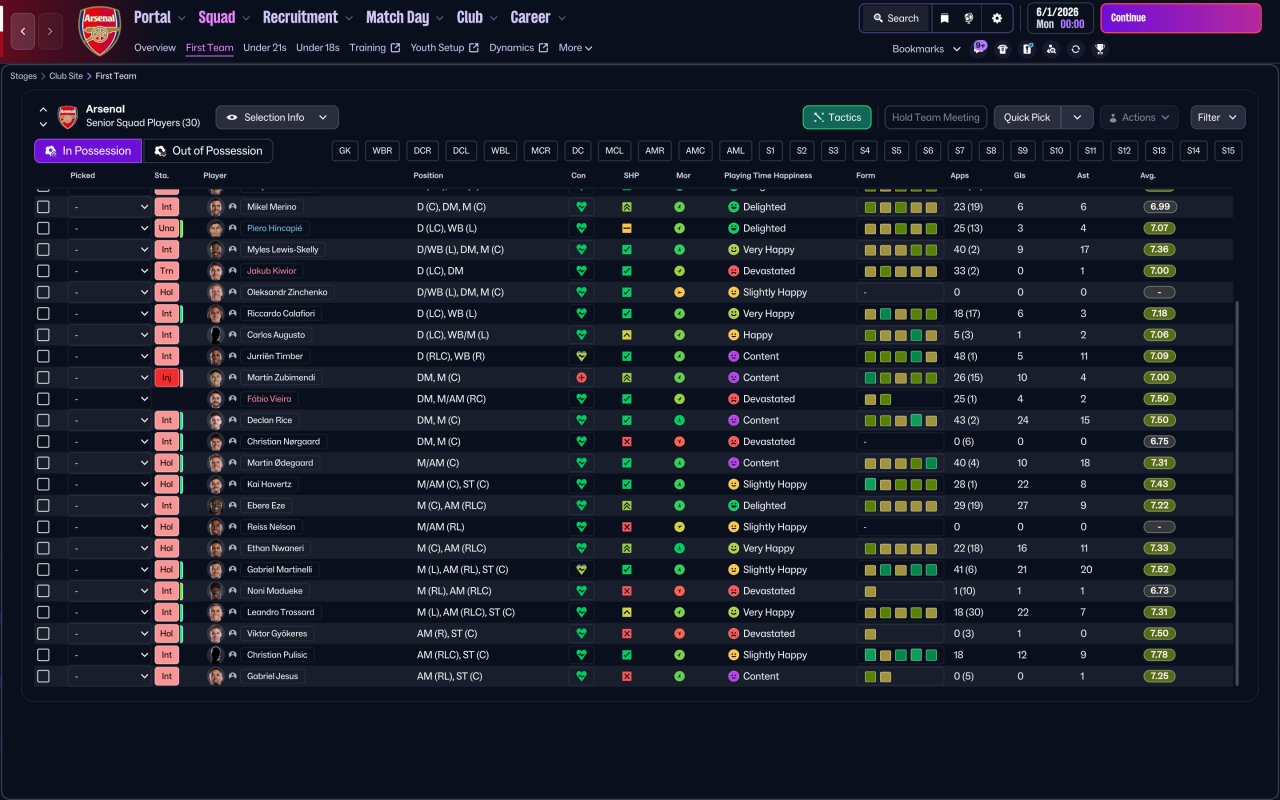Viewport: 1280px width, 800px height.
Task: Open Picked dropdown for Christian Pulisic
Action: [110, 655]
